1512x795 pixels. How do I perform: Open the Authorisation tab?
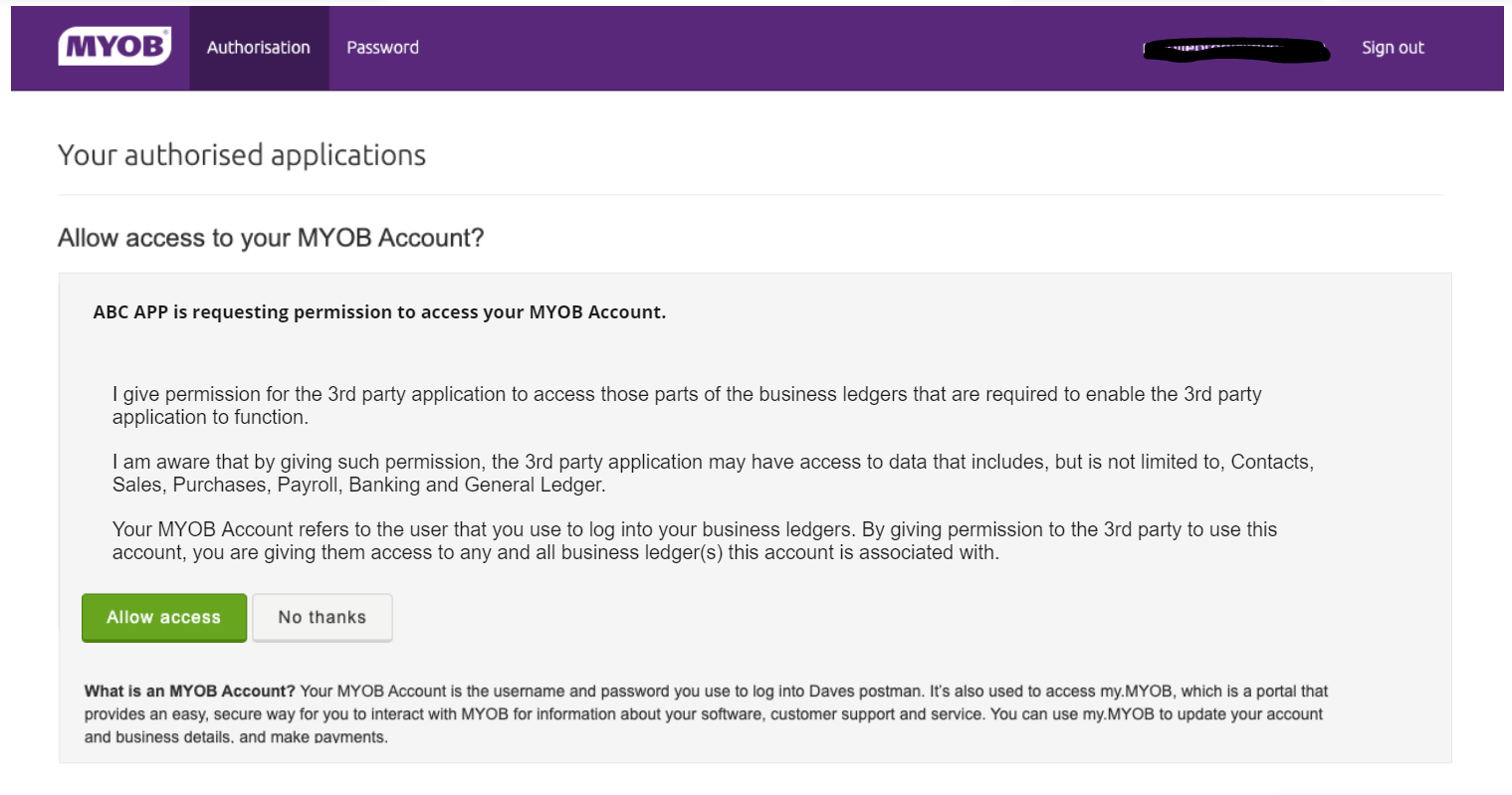pos(259,48)
